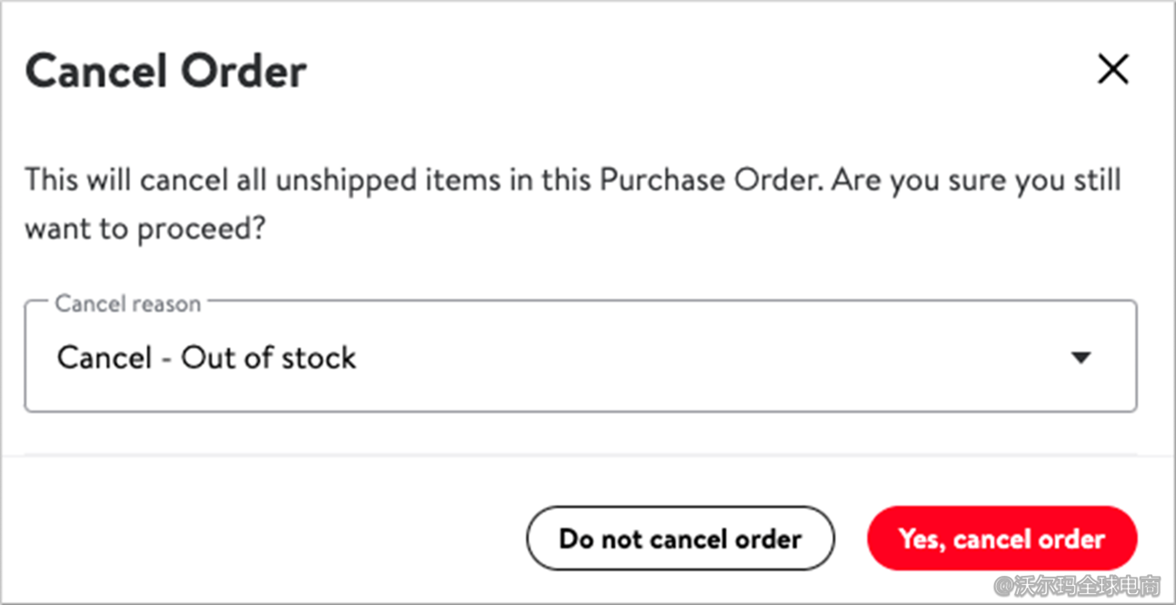1176x605 pixels.
Task: Click the 'Cancel Order' dialog heading
Action: coord(166,71)
